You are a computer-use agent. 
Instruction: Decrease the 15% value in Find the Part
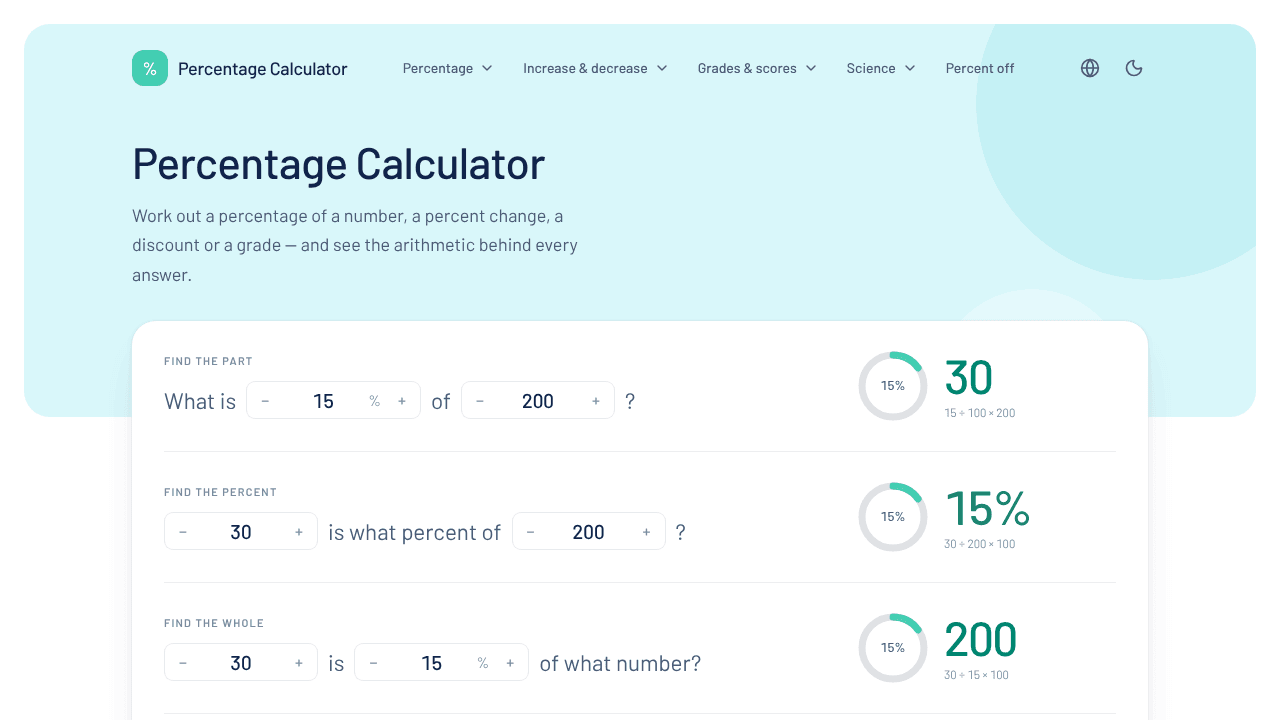265,401
